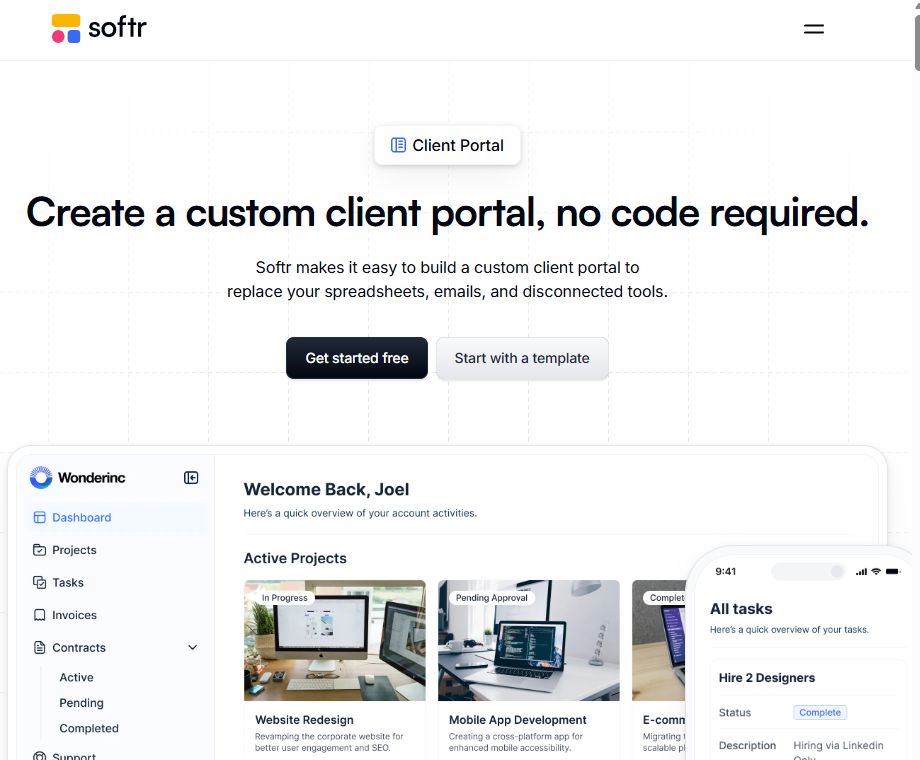Viewport: 920px width, 760px height.
Task: Click the Dashboard grid icon
Action: pyautogui.click(x=39, y=518)
